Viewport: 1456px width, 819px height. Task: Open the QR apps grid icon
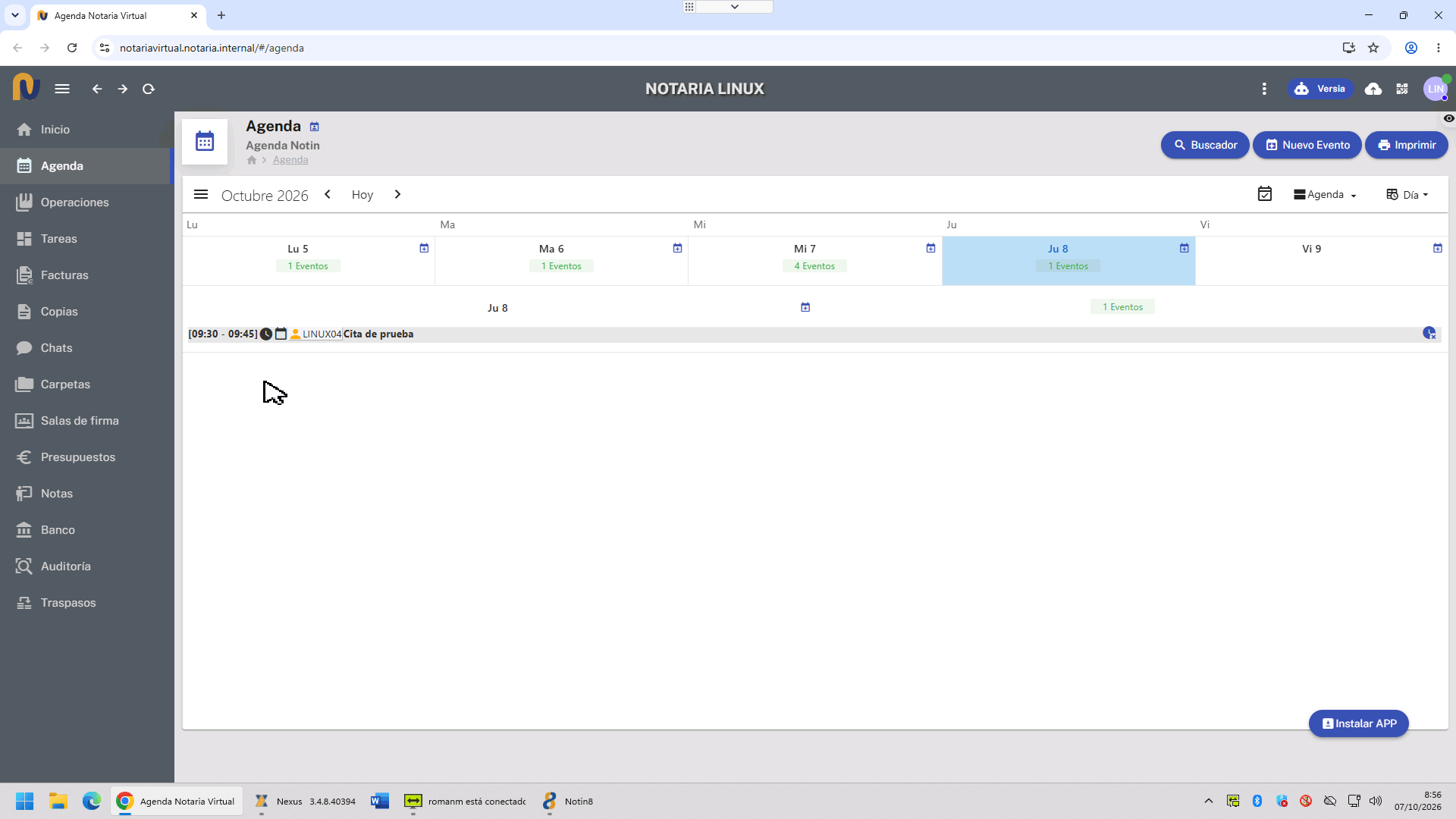1402,89
